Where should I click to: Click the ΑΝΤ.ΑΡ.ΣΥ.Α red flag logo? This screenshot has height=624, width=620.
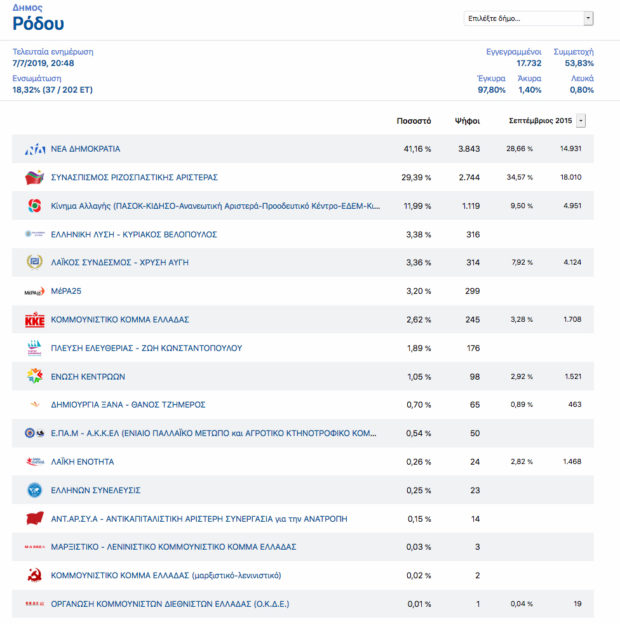35,519
